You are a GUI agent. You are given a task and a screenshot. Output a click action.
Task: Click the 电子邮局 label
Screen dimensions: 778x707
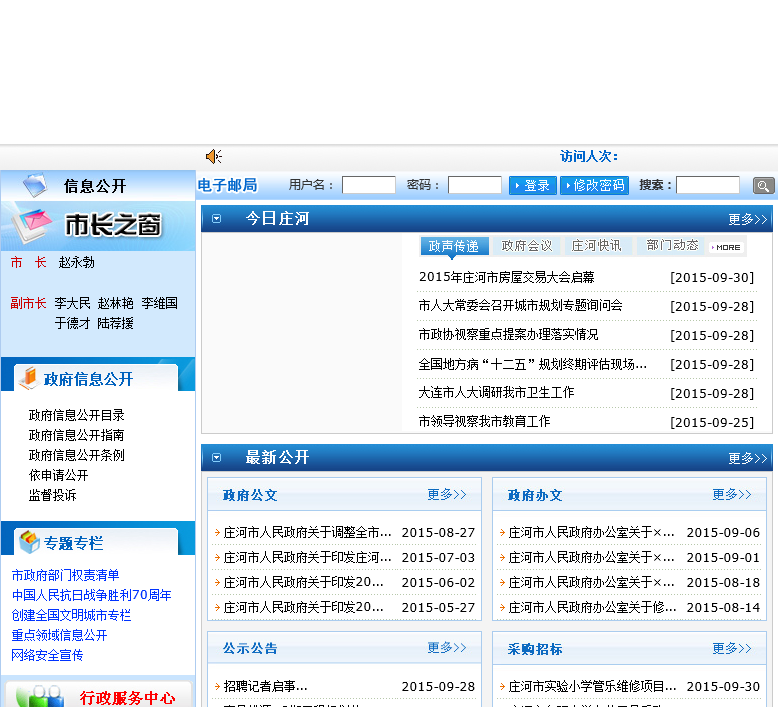click(228, 185)
